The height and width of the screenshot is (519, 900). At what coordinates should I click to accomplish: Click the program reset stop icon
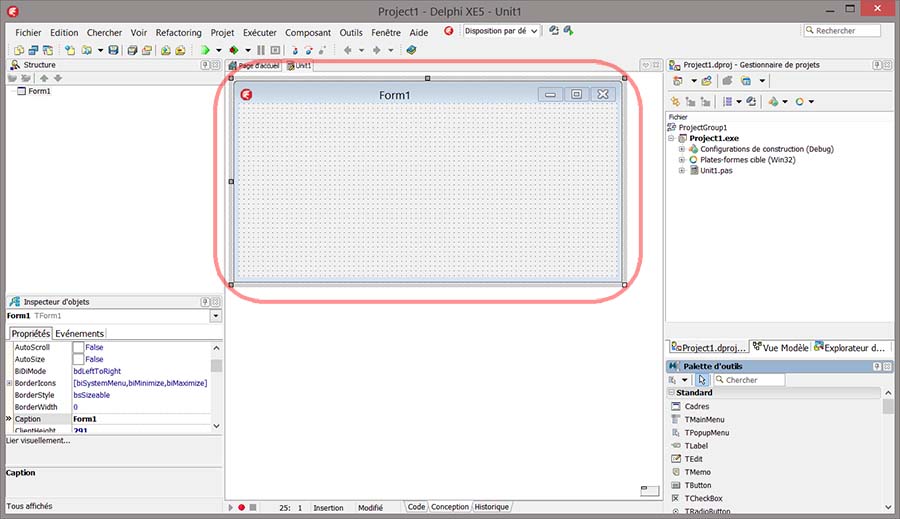(276, 50)
